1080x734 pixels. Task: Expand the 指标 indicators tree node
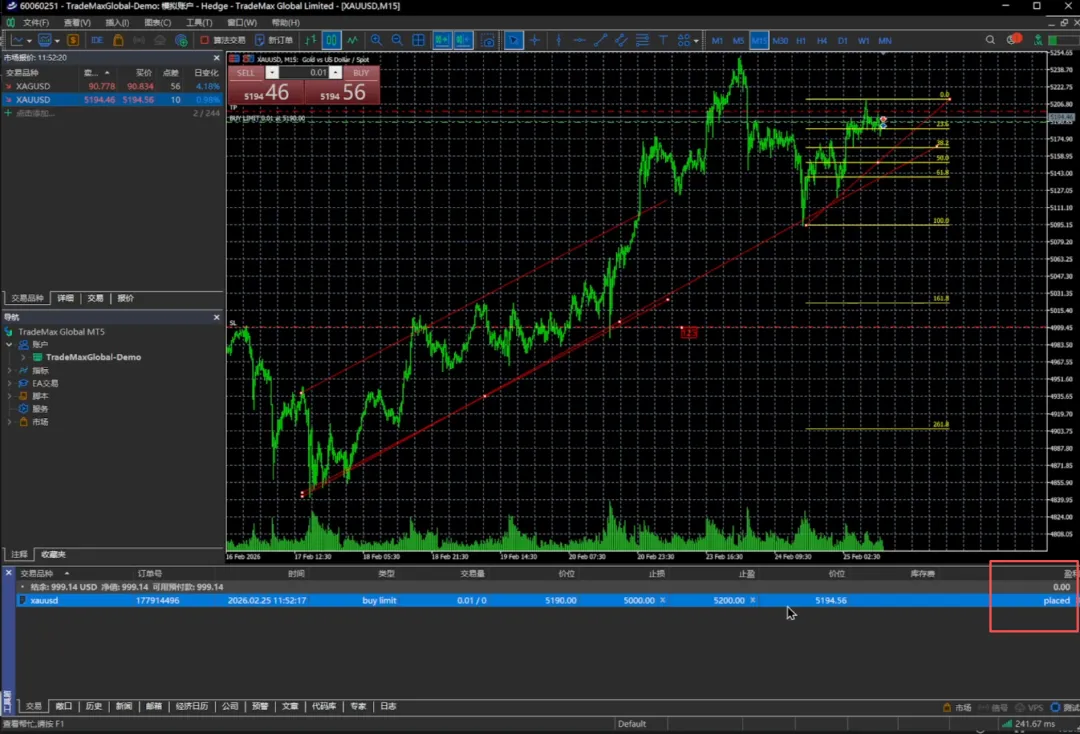click(x=10, y=370)
